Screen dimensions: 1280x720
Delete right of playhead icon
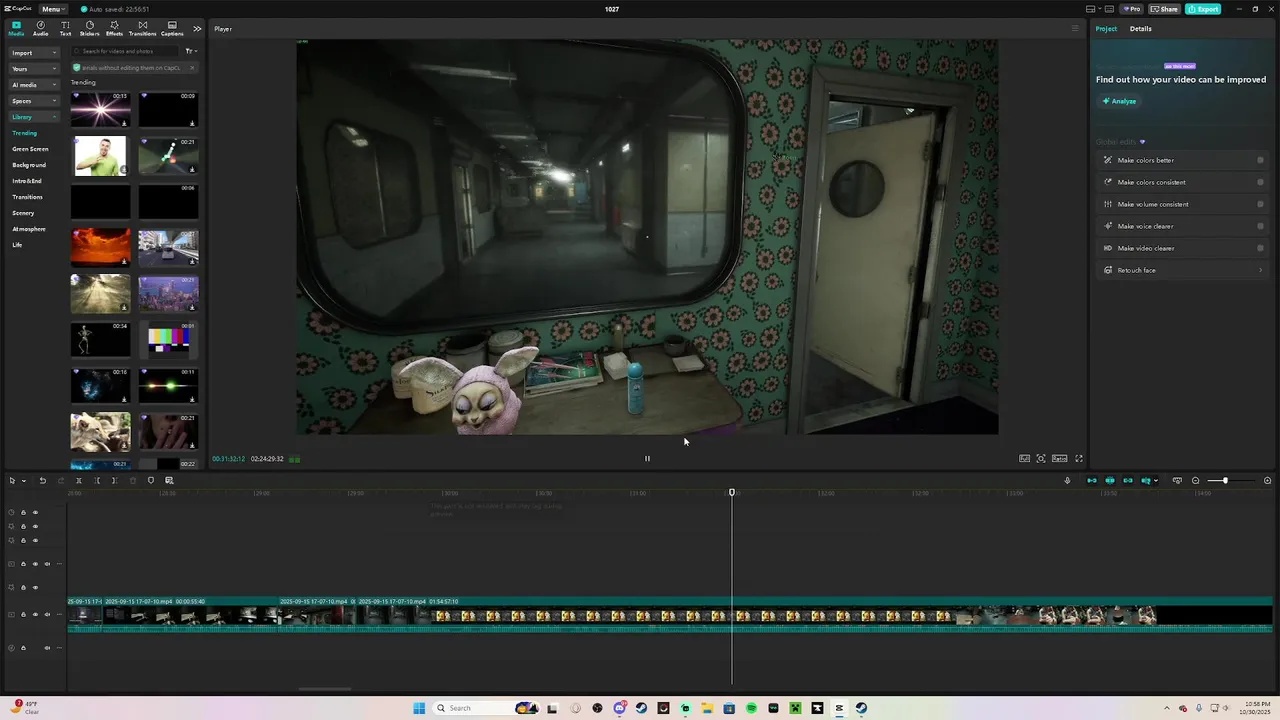click(114, 481)
